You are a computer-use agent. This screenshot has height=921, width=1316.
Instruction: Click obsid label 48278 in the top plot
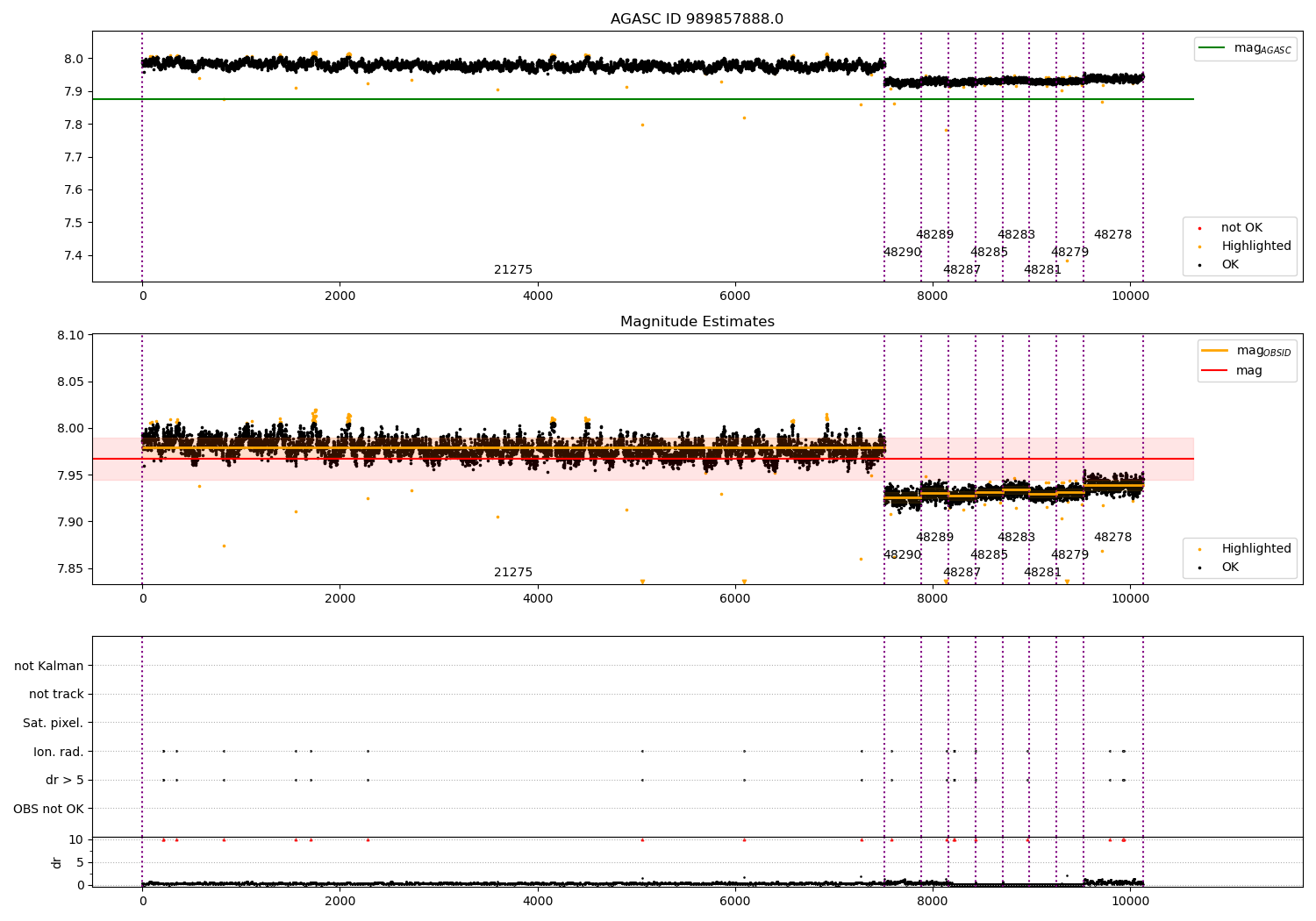[x=1112, y=235]
